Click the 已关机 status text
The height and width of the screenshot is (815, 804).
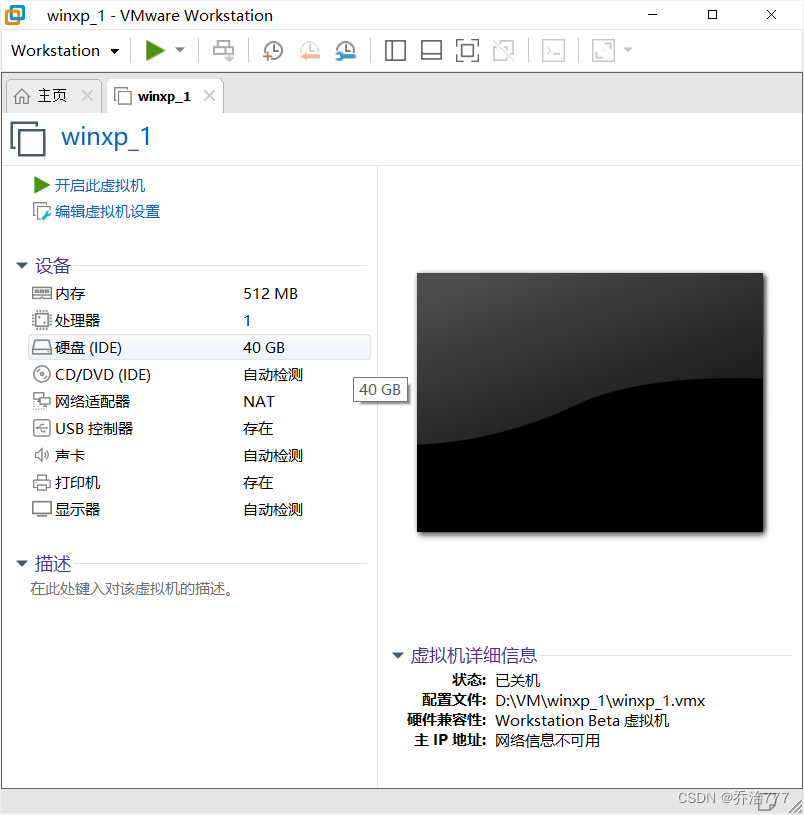[x=518, y=680]
